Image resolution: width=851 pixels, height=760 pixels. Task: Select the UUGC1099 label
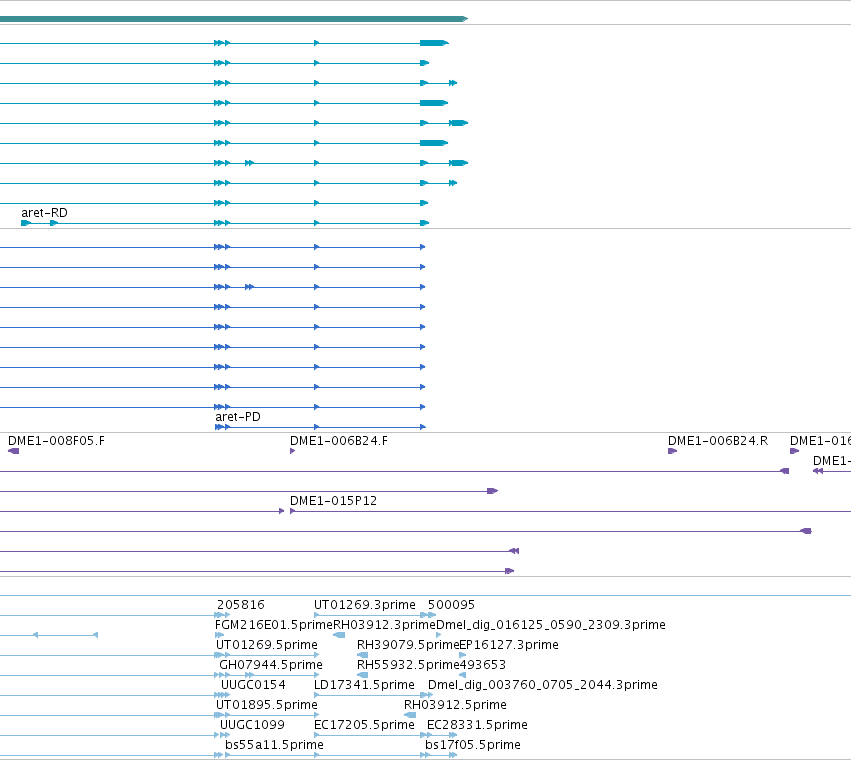coord(252,725)
